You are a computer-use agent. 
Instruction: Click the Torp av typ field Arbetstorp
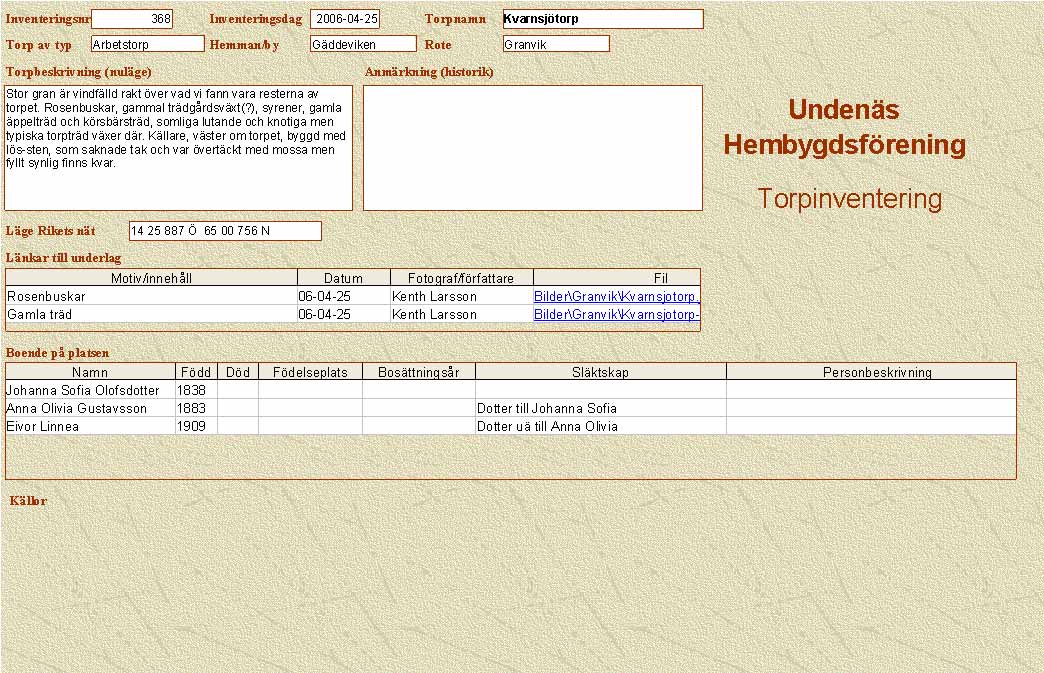(147, 44)
